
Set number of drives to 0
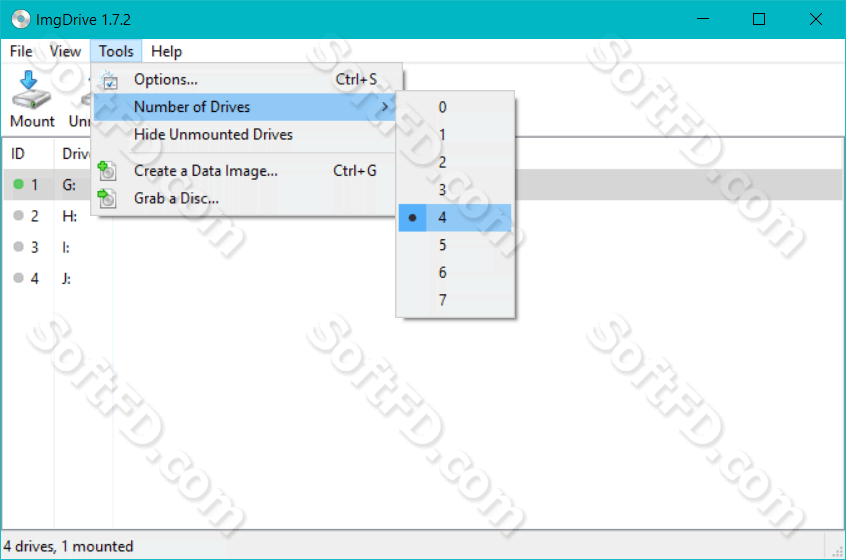(455, 107)
